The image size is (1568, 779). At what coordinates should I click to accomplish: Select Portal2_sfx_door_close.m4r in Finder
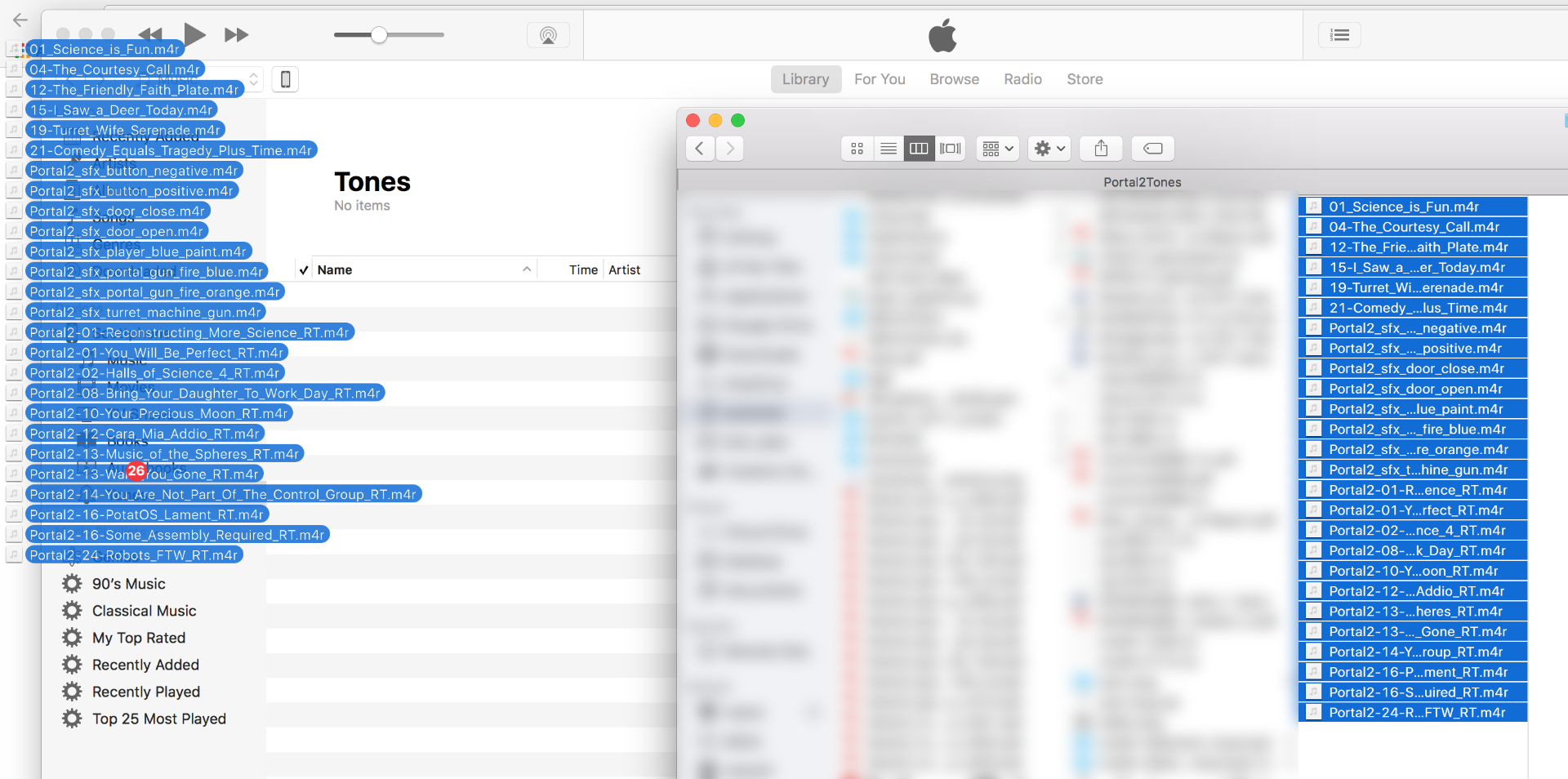(x=1413, y=369)
